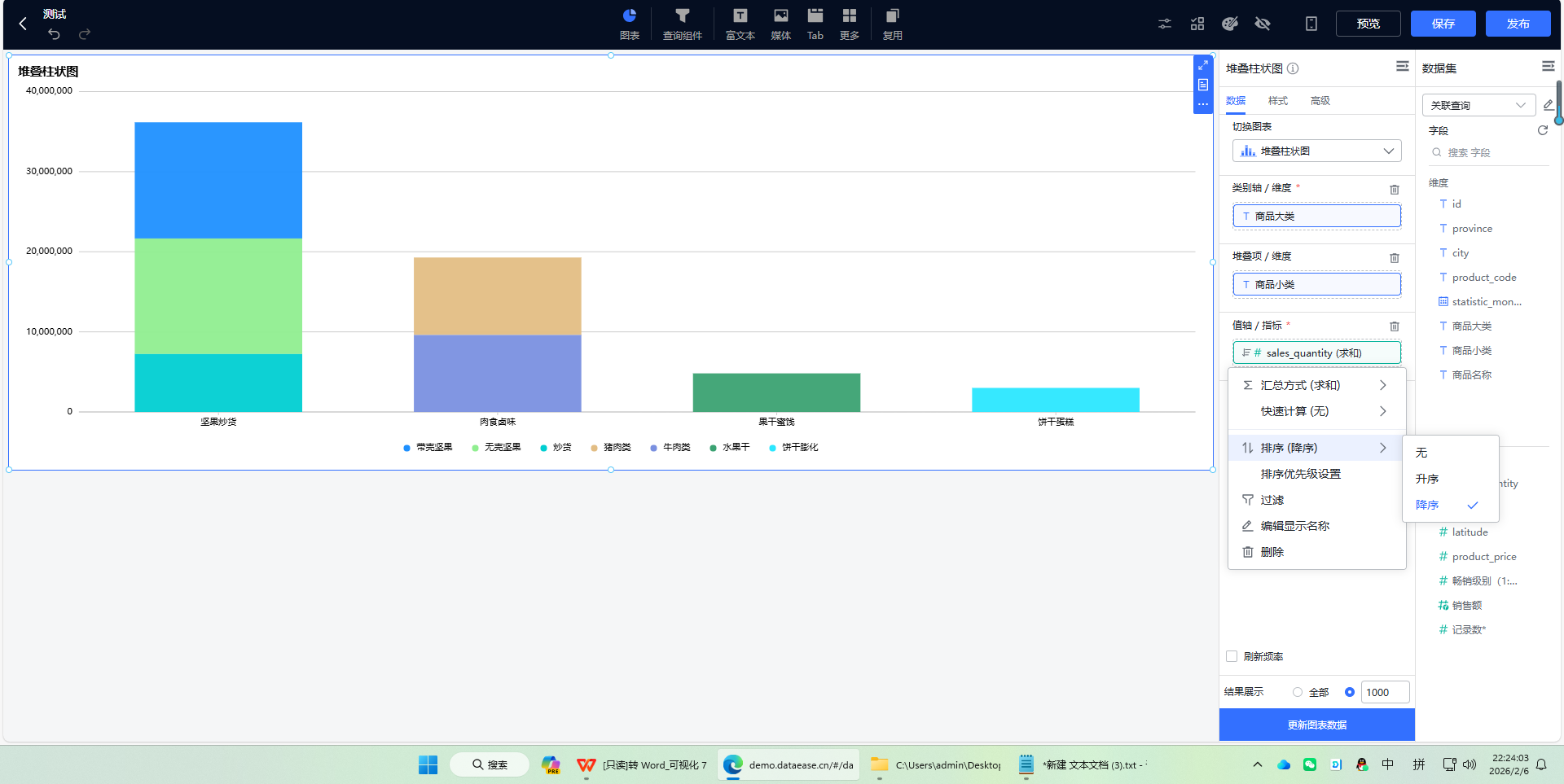Toggle 带壳坚果 legend item
This screenshot has width=1564, height=784.
click(428, 447)
